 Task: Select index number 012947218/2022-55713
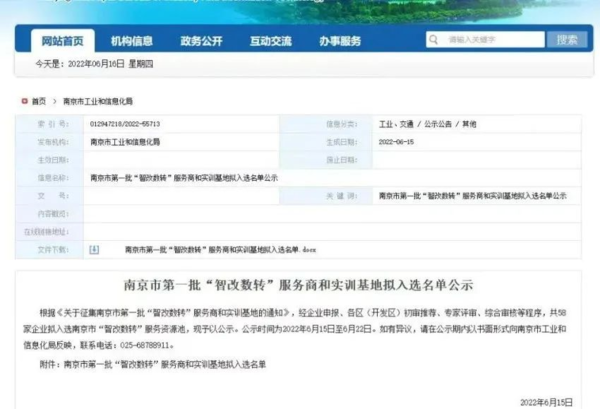coord(125,124)
